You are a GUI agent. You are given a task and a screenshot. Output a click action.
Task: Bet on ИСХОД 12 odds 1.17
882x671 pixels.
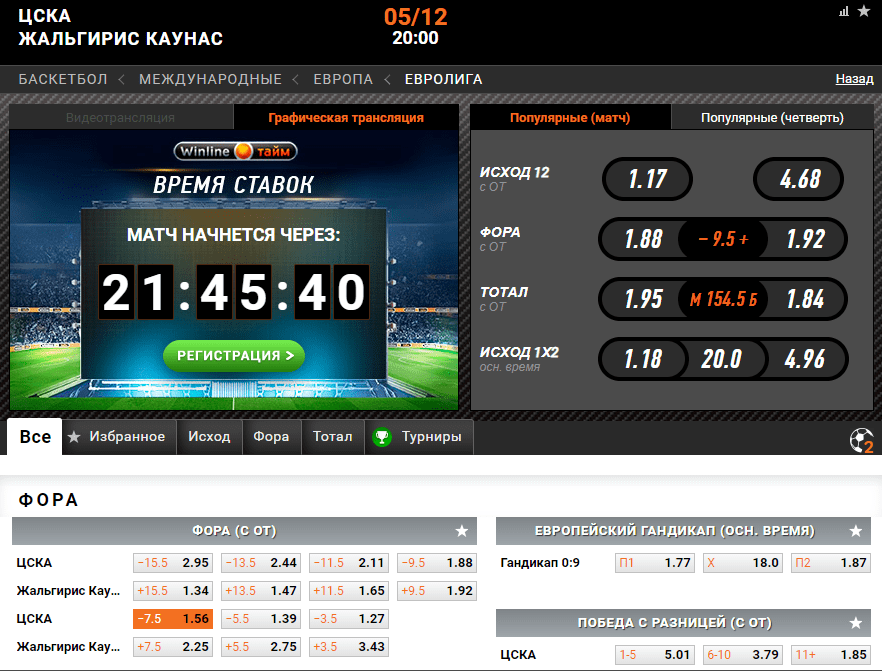[647, 179]
